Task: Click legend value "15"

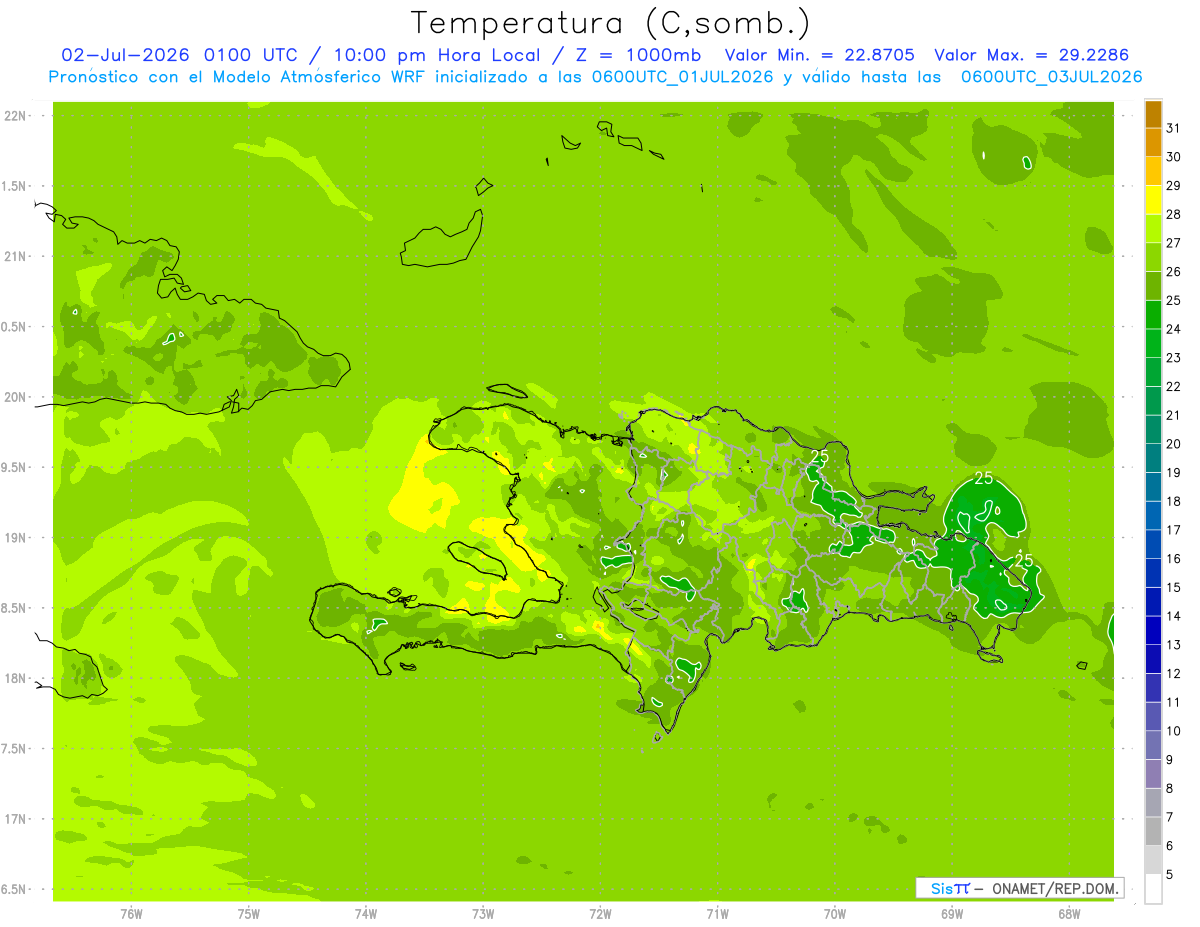Action: pyautogui.click(x=1174, y=587)
